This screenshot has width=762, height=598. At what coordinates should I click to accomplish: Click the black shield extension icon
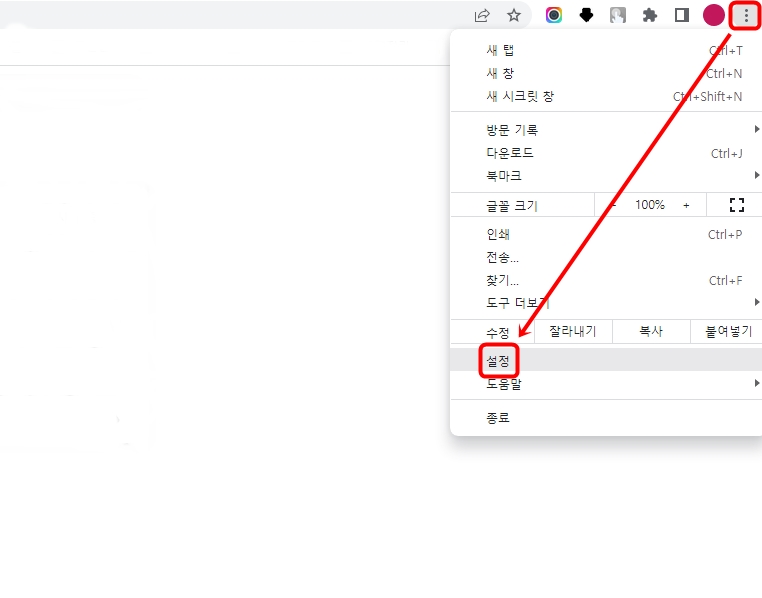tap(586, 16)
